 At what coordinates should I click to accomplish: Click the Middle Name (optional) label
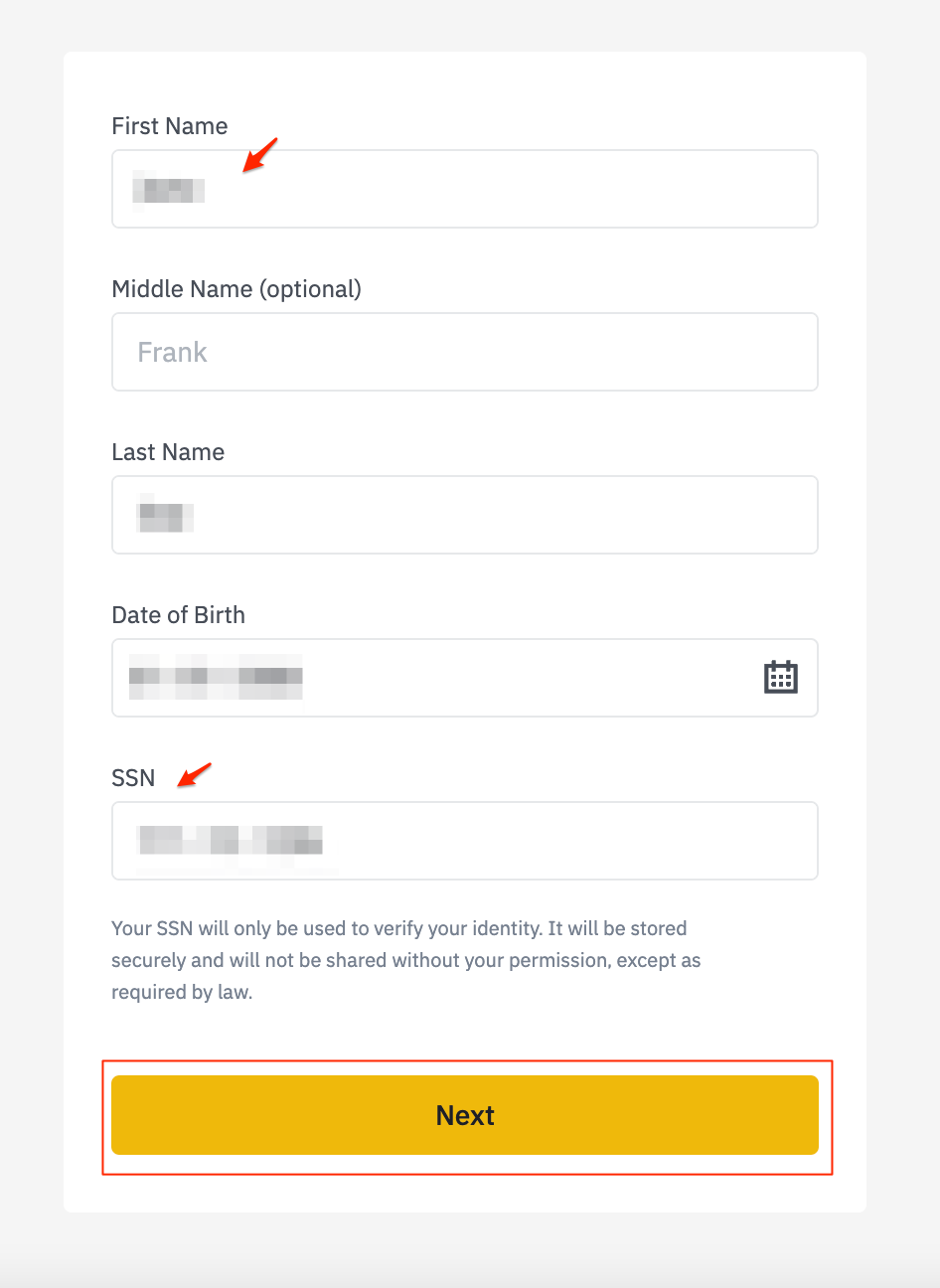pyautogui.click(x=236, y=289)
